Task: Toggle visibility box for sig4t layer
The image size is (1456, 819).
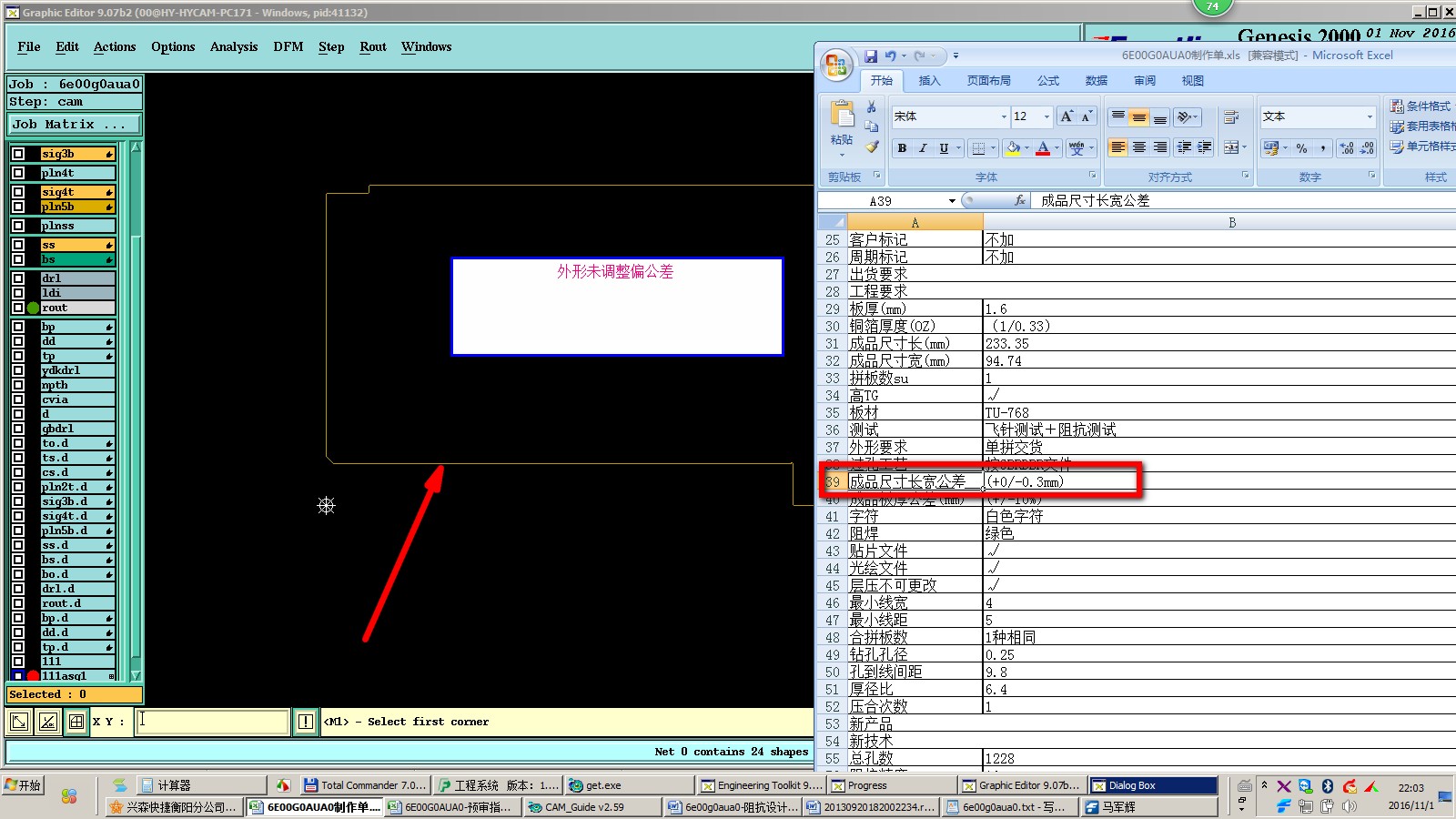Action: click(18, 192)
